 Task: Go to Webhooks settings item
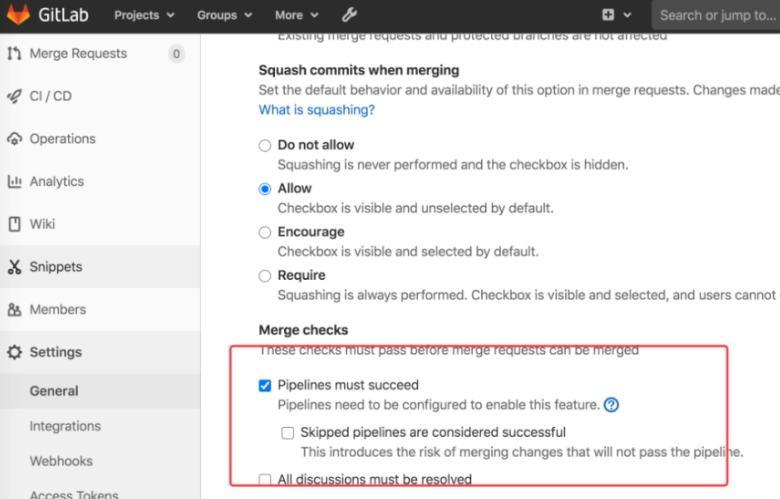(x=61, y=461)
